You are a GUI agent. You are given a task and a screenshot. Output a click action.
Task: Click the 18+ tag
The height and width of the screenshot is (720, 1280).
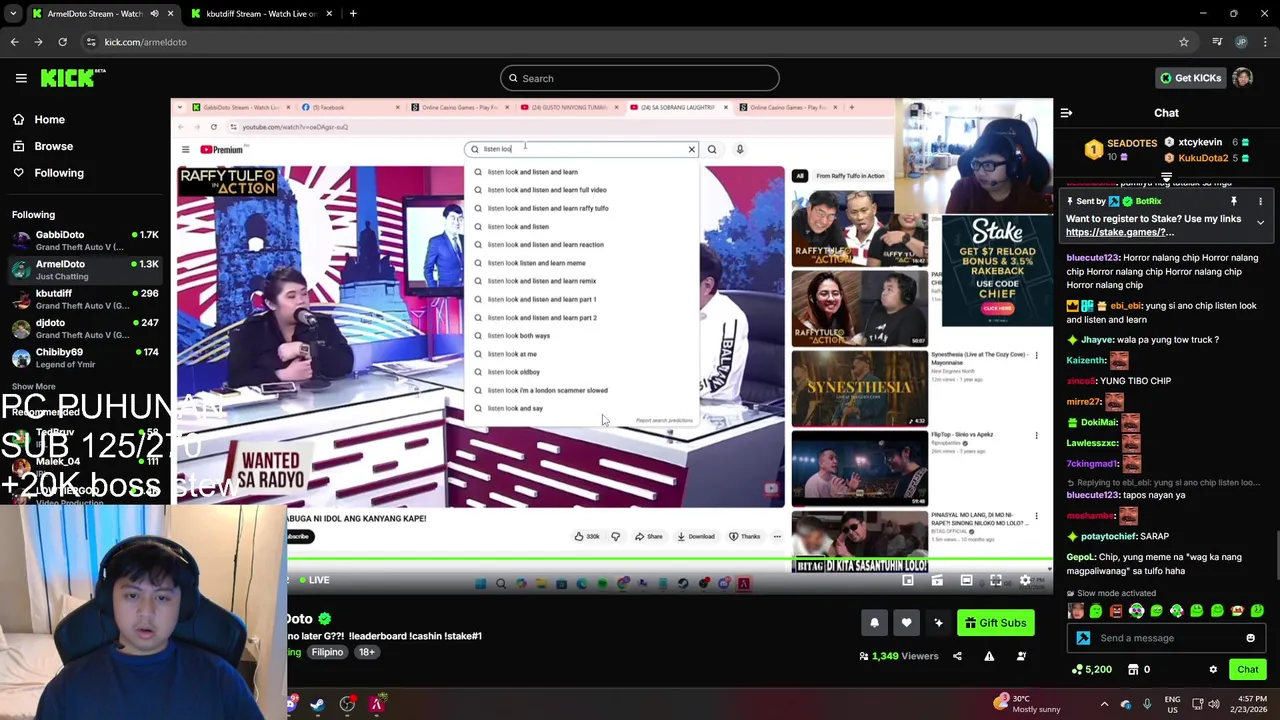[367, 652]
